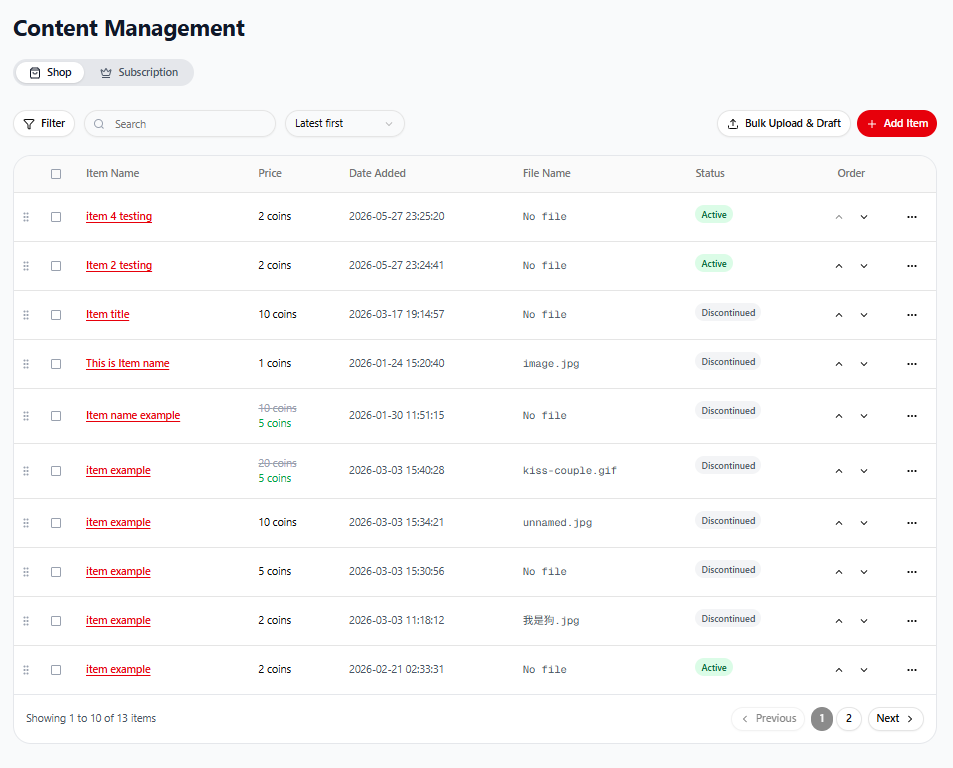Grab drag handle of 'Item name example' row
Image resolution: width=953 pixels, height=768 pixels.
coord(26,416)
